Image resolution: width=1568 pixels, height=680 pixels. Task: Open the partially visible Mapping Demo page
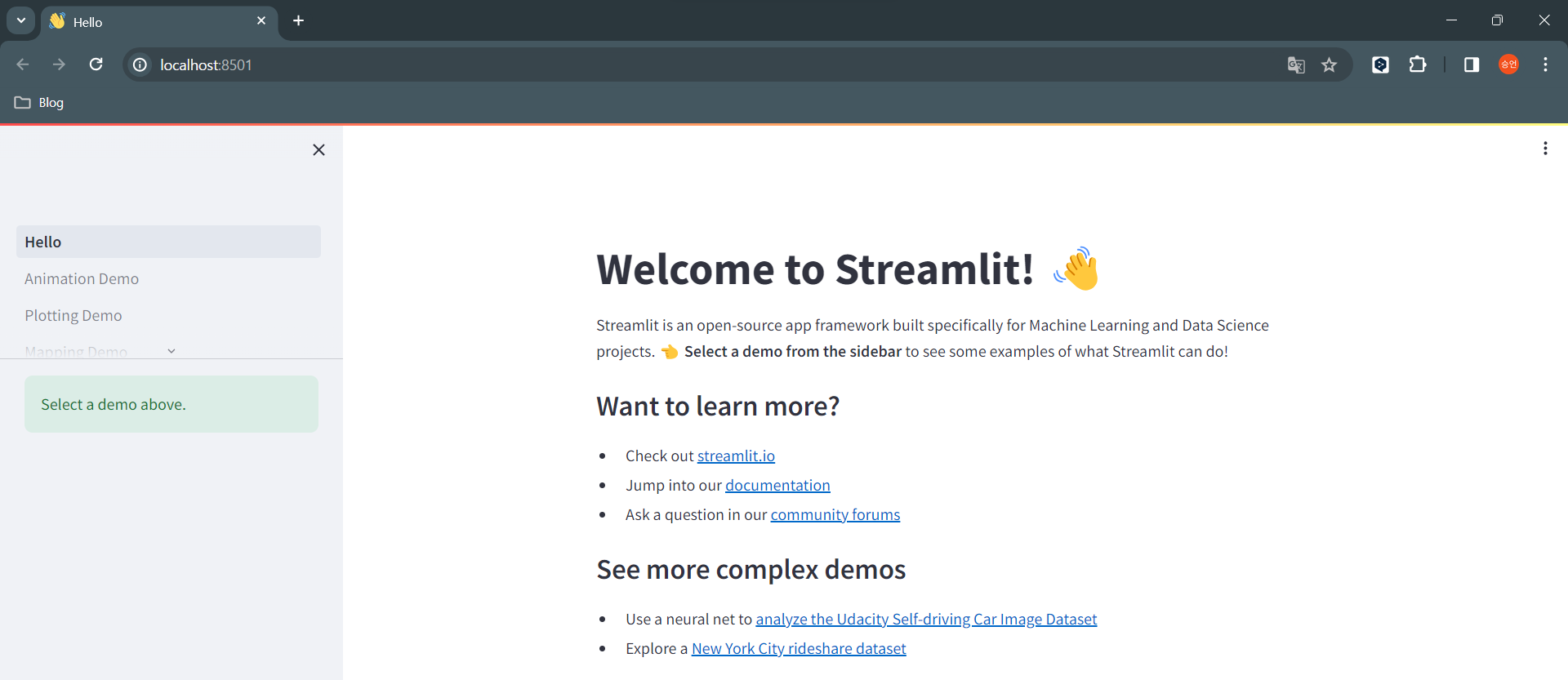(x=76, y=352)
